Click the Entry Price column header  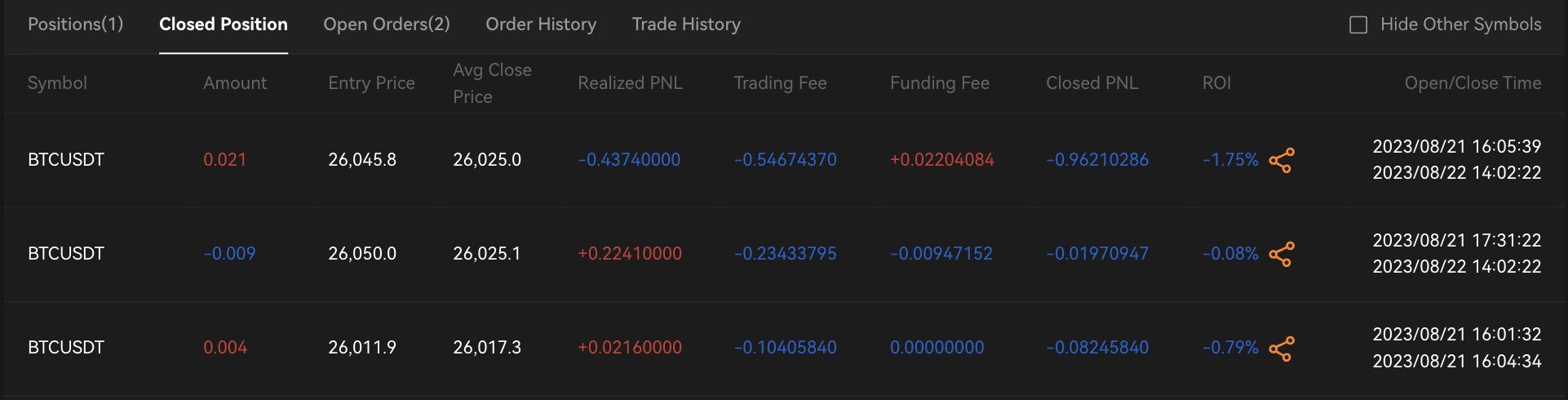[371, 83]
